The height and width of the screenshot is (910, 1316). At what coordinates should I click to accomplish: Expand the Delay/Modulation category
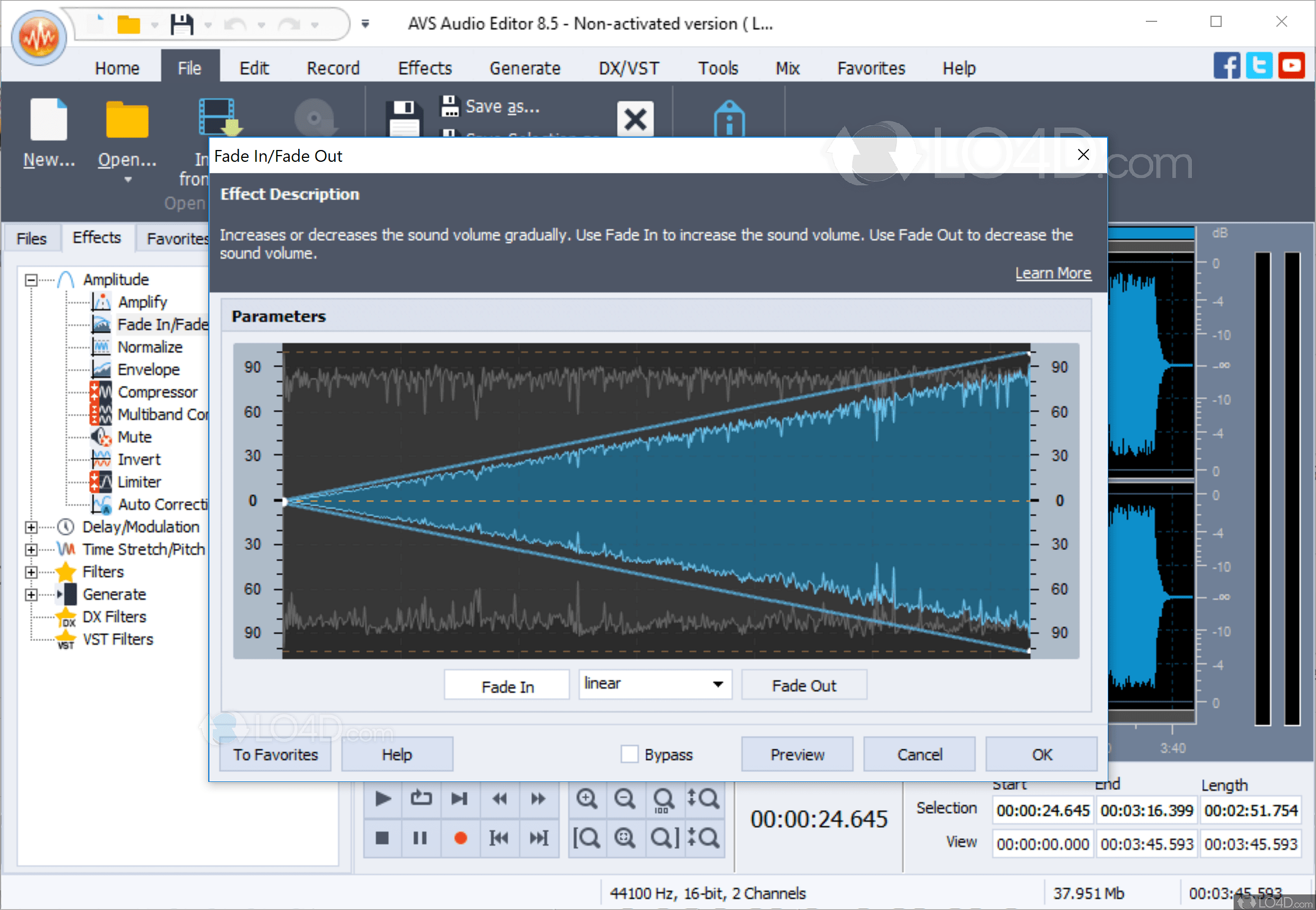pos(30,527)
